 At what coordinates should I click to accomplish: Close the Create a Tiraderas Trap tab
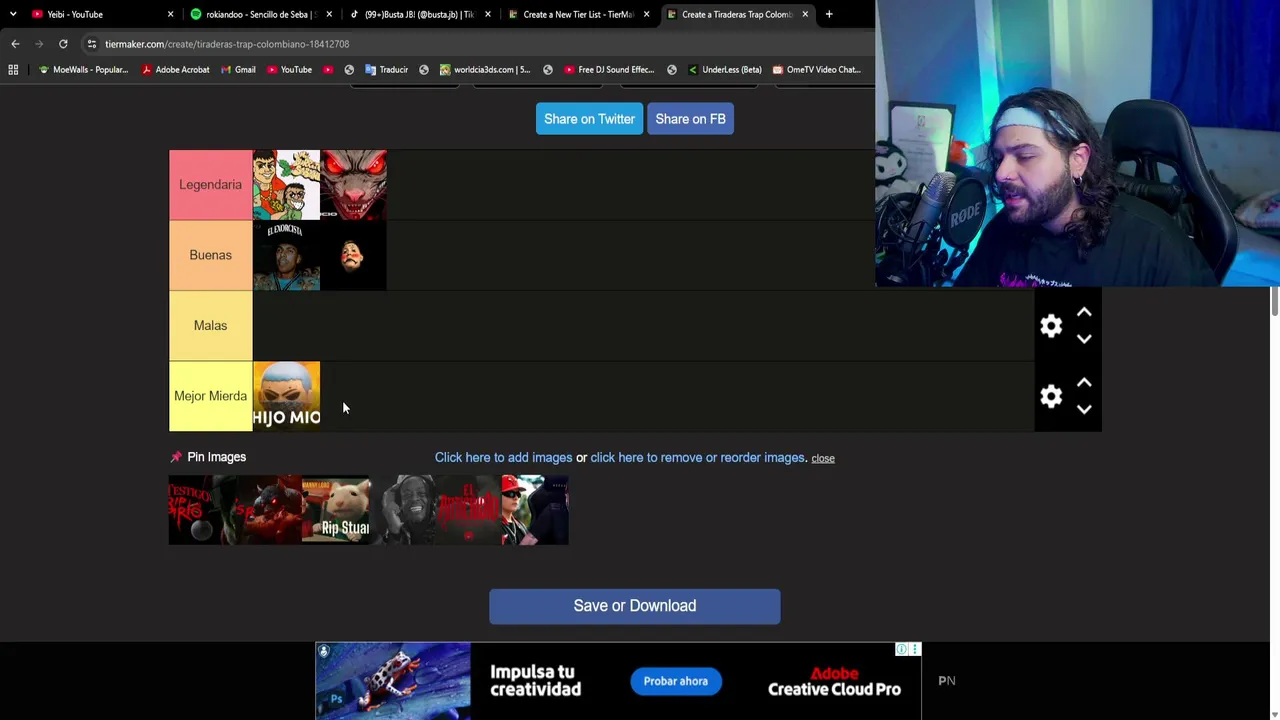(805, 14)
